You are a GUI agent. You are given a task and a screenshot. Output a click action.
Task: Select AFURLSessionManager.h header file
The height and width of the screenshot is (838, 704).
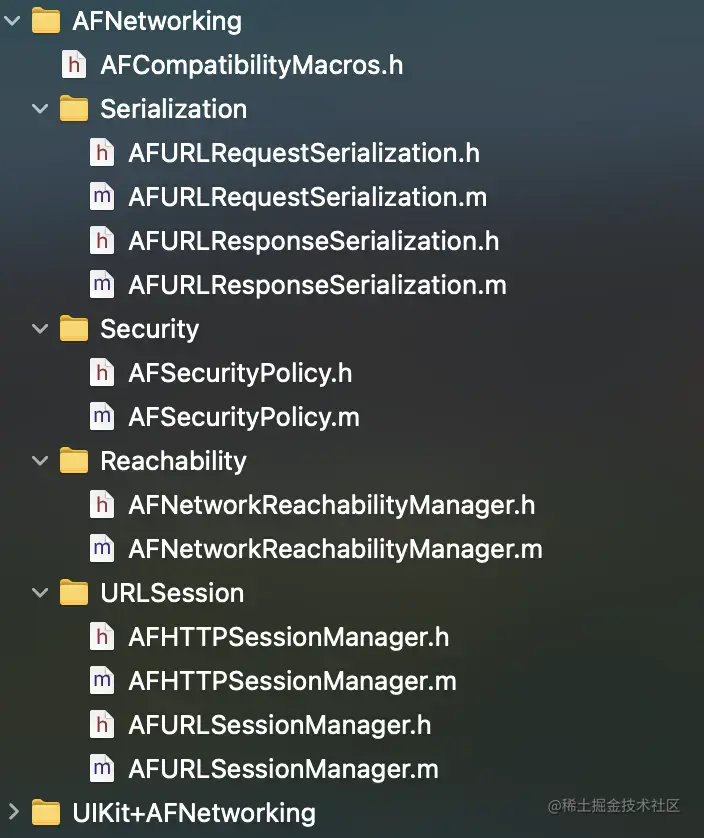pyautogui.click(x=279, y=725)
